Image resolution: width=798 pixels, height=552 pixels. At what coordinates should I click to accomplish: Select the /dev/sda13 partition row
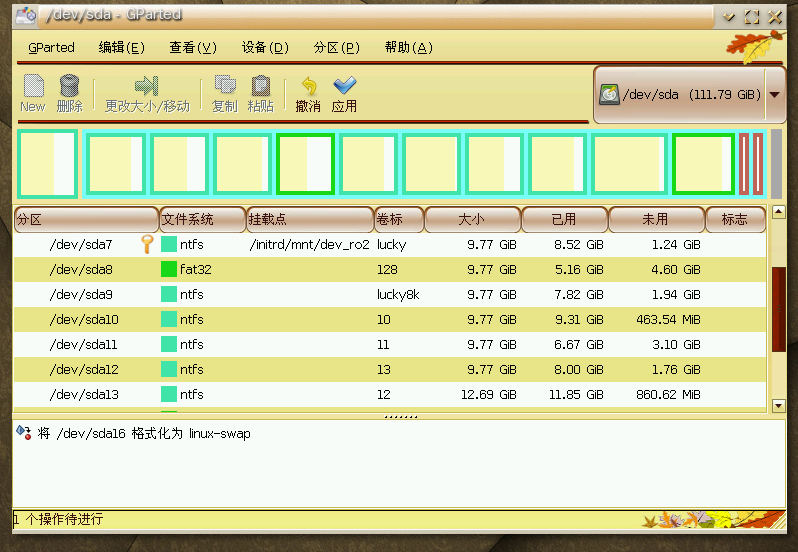point(390,394)
